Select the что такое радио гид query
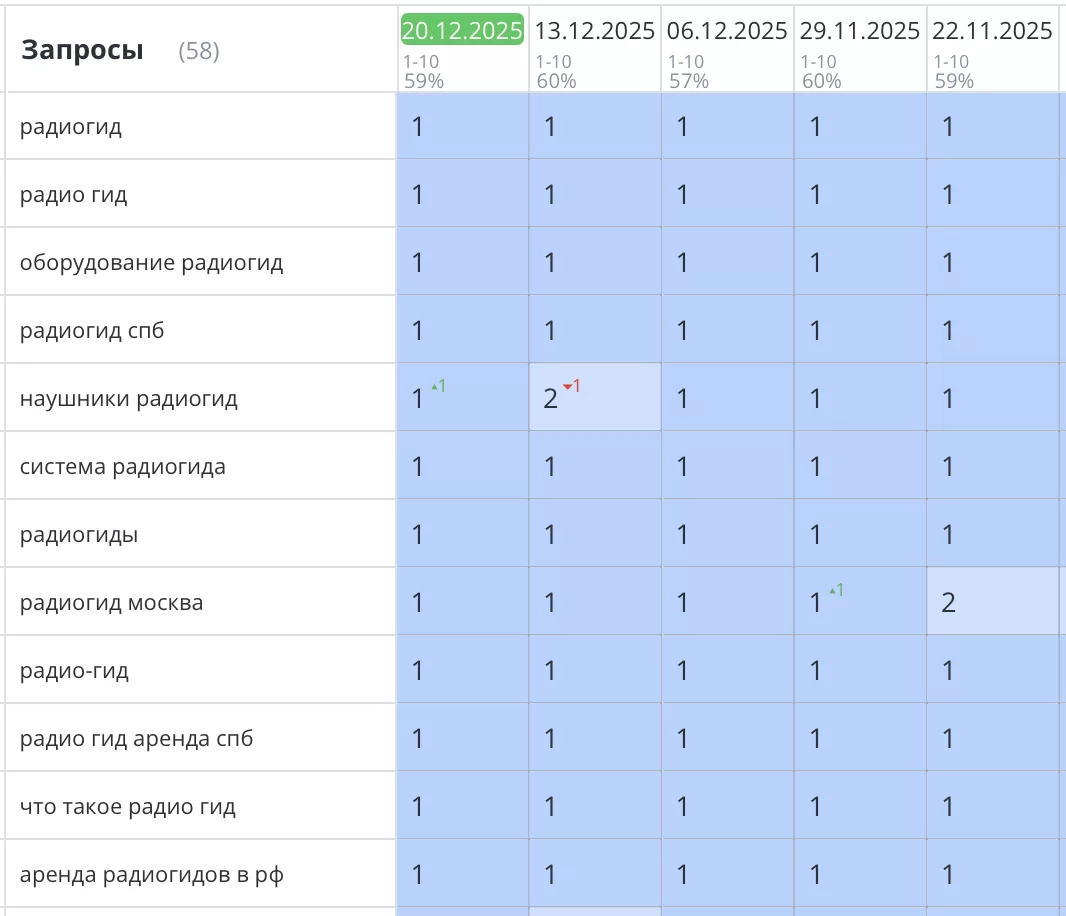The image size is (1066, 916). 127,806
